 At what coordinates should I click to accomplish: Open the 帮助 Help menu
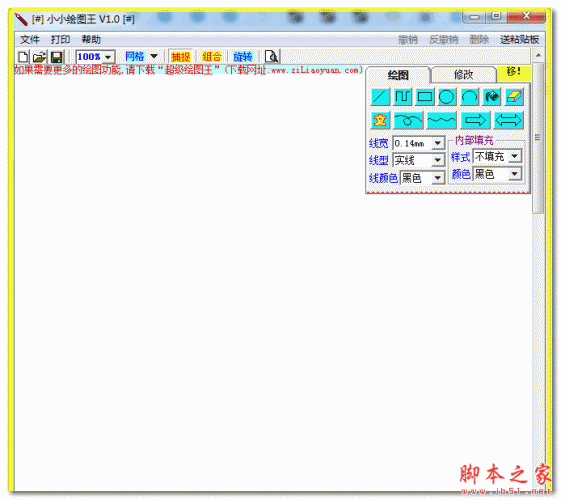pos(91,39)
